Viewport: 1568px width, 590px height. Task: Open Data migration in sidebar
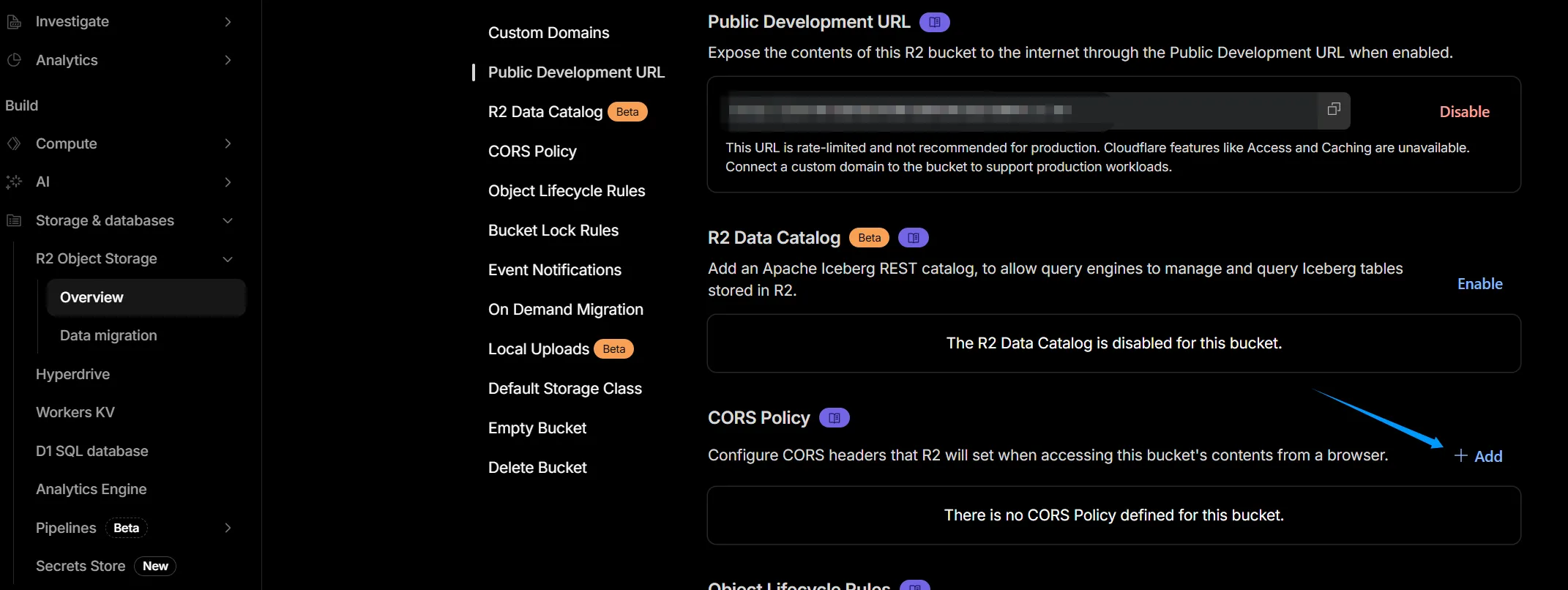pos(108,335)
